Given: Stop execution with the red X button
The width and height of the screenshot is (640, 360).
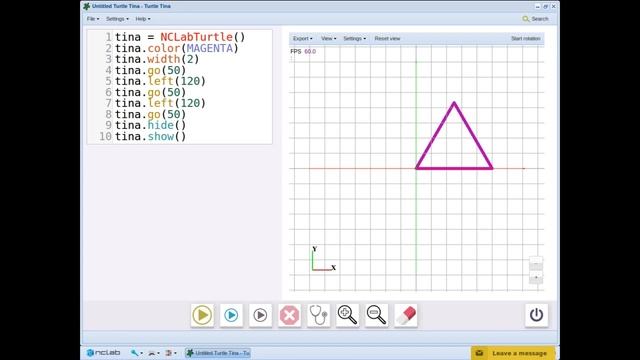Looking at the screenshot, I should point(289,315).
